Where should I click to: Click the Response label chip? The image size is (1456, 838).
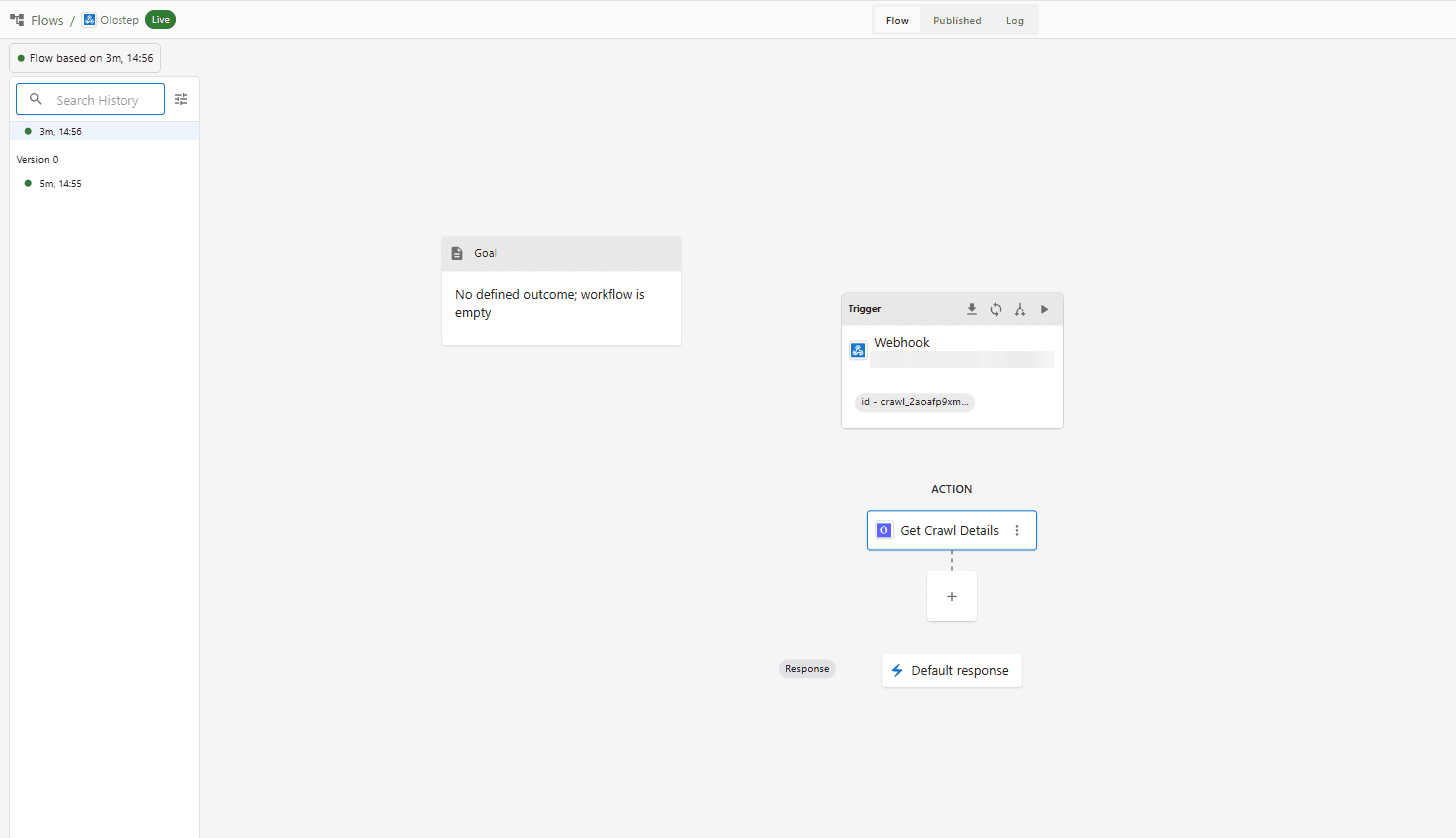(807, 669)
